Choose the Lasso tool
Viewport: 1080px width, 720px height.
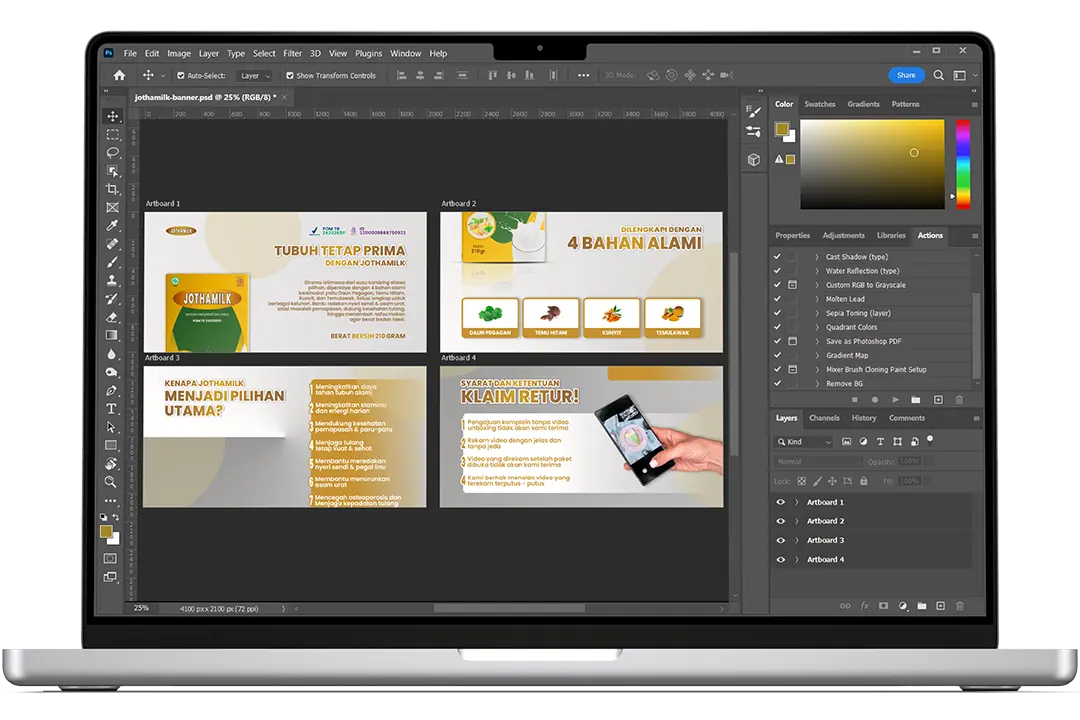[112, 152]
